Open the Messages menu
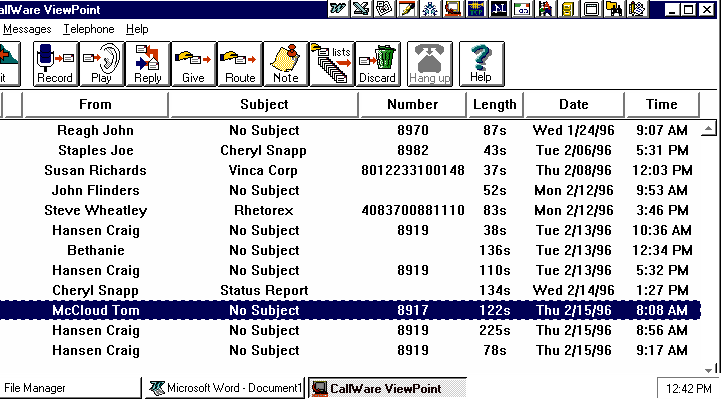Viewport: 721px width, 401px height. [27, 29]
